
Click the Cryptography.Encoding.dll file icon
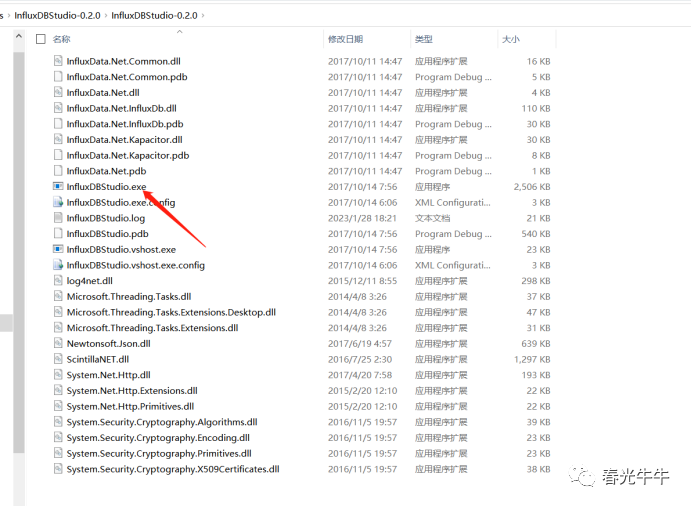click(x=58, y=438)
